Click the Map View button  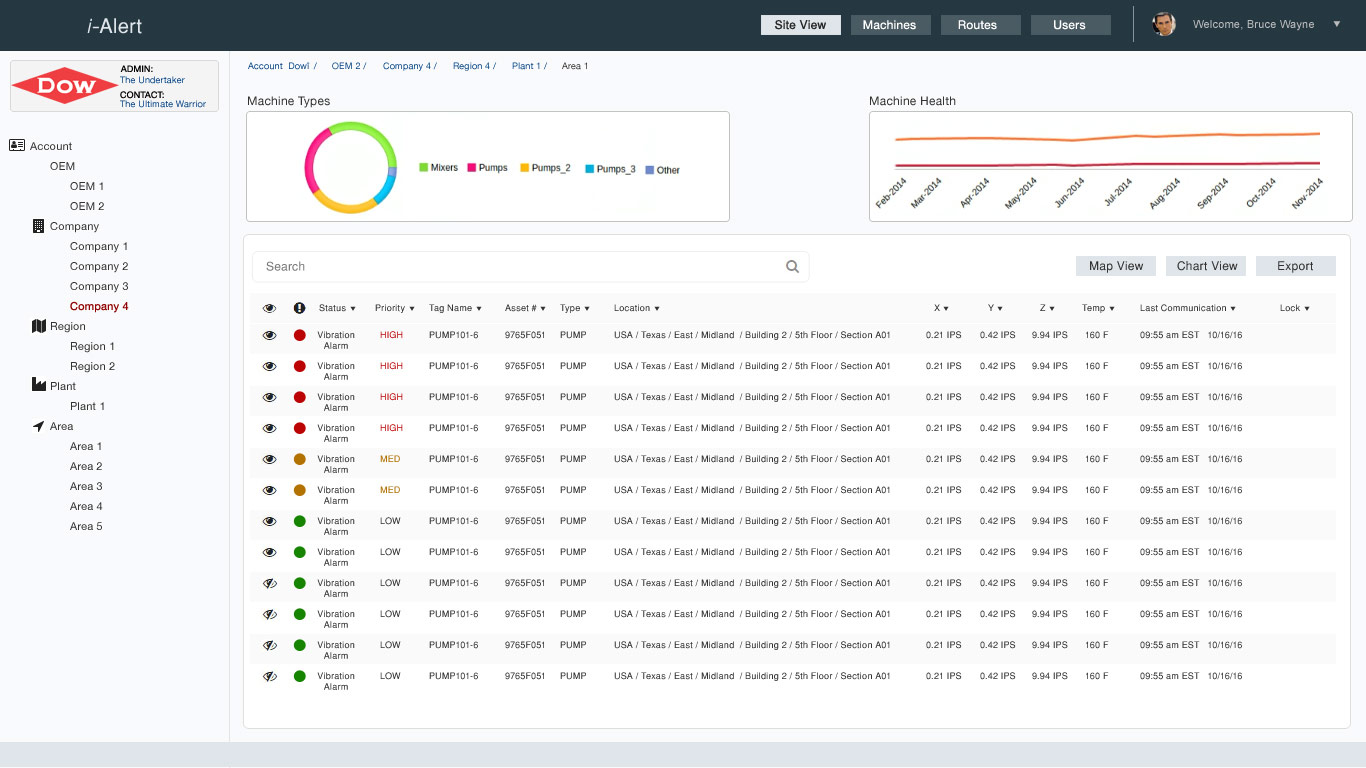(x=1116, y=266)
